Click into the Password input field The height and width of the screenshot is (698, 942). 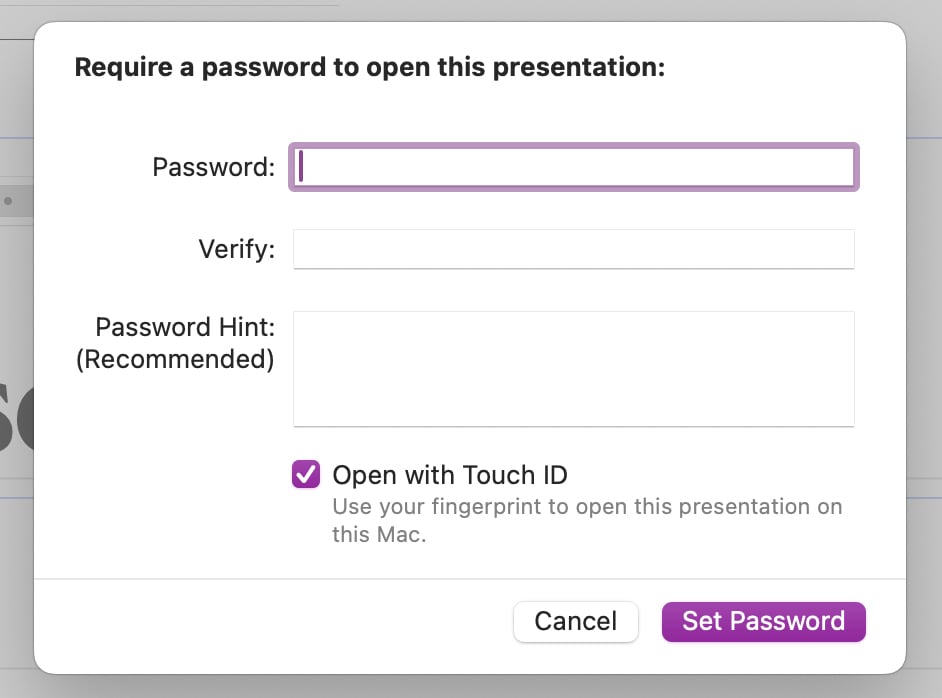[x=574, y=167]
